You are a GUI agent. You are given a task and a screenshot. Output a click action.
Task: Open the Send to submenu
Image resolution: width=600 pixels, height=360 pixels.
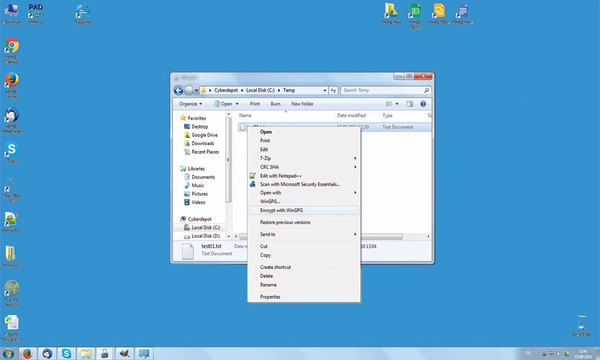pyautogui.click(x=304, y=234)
